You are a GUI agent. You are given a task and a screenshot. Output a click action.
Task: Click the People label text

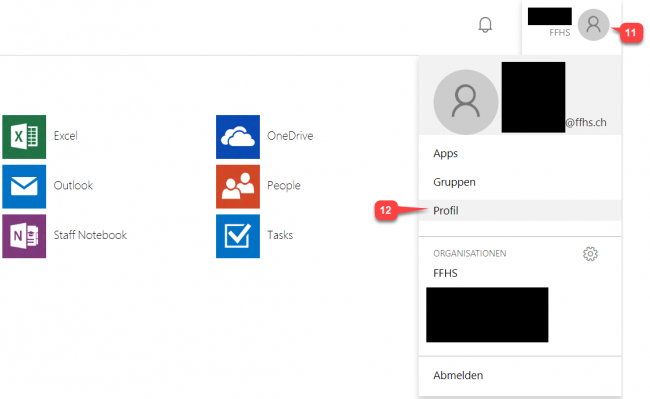coord(284,186)
